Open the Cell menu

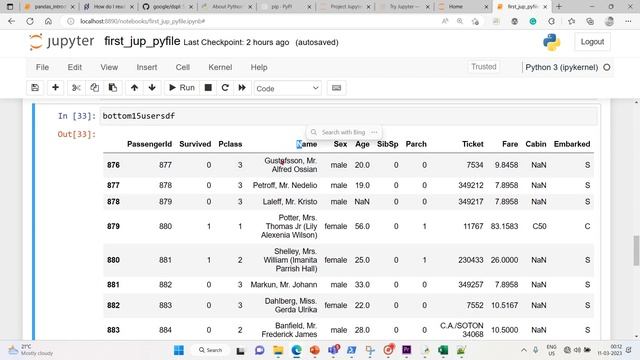pos(182,67)
